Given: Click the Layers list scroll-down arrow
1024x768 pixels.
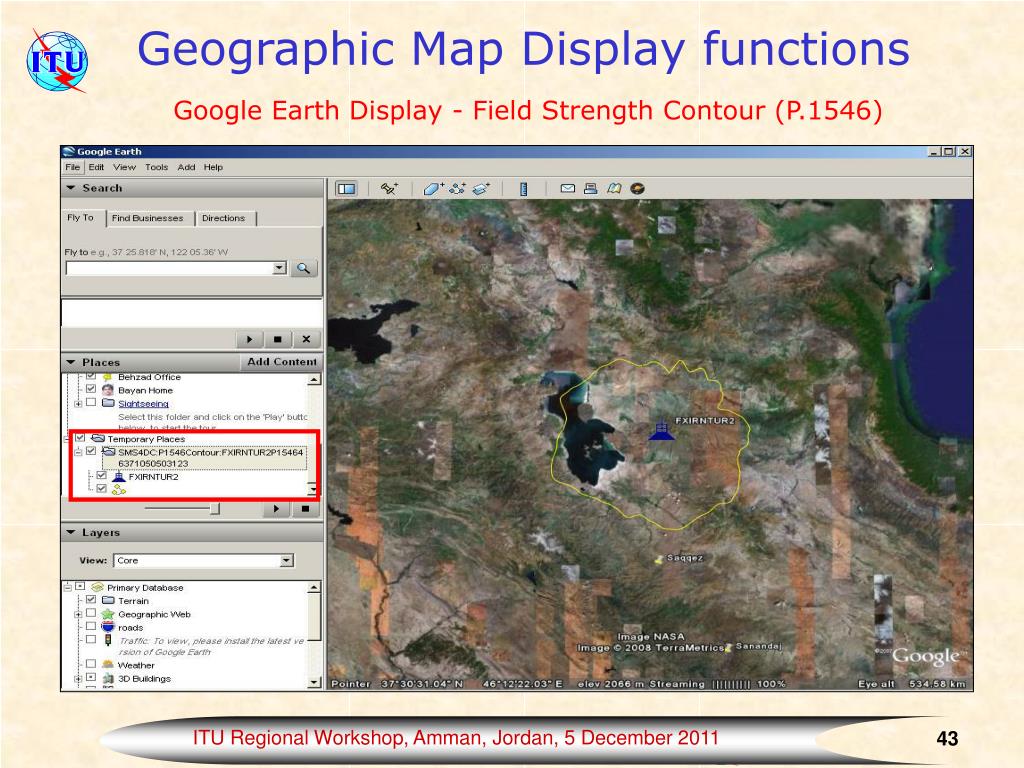Looking at the screenshot, I should [x=314, y=682].
